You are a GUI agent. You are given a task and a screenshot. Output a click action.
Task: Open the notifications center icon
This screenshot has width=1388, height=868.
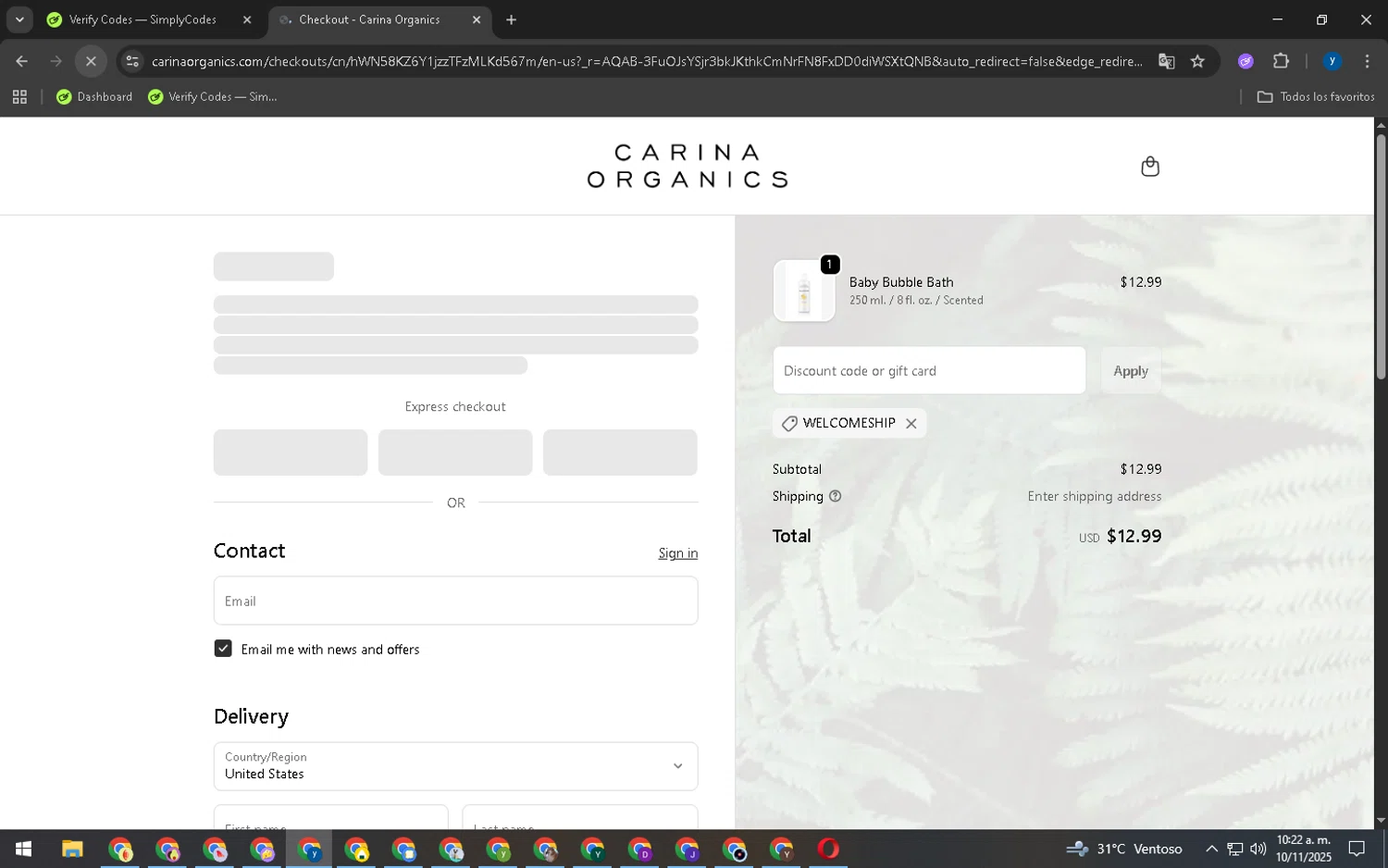click(x=1357, y=849)
